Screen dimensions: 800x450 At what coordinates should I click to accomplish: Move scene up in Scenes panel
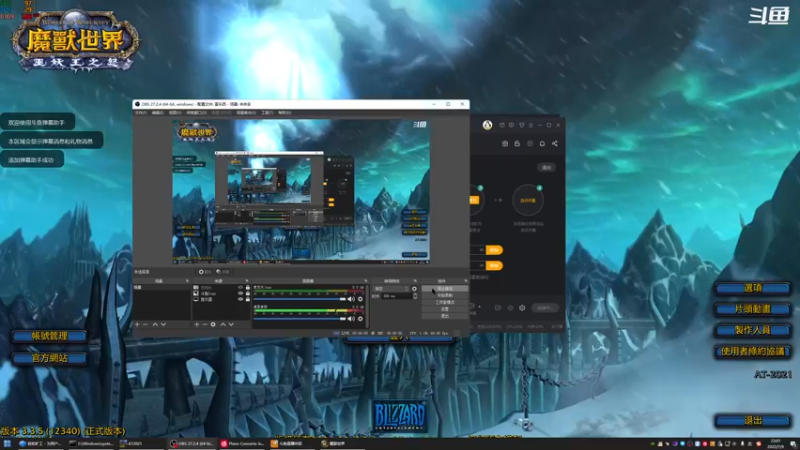tap(155, 324)
